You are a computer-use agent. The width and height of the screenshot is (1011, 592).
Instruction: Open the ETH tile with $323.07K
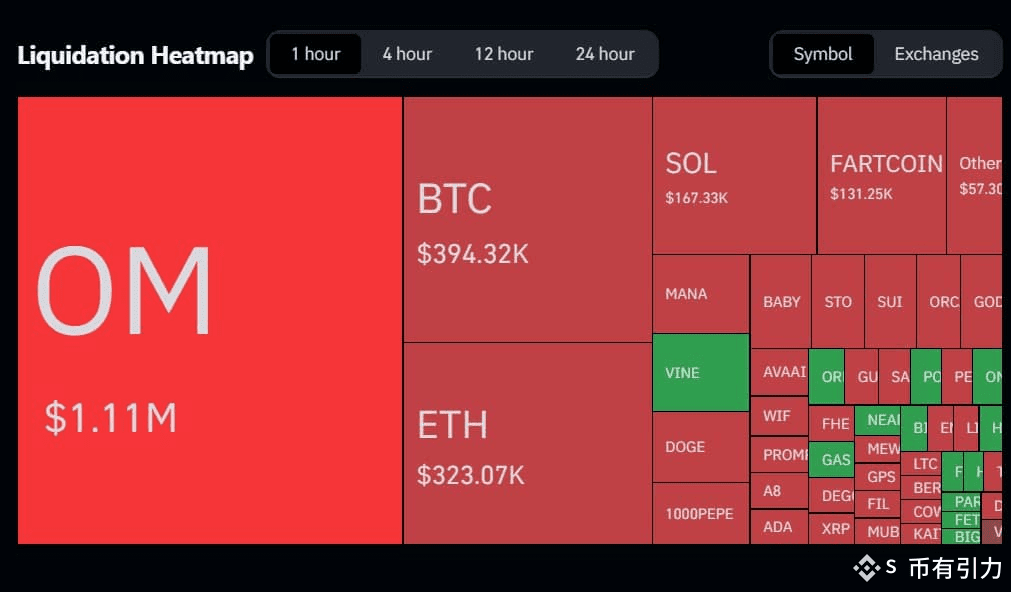point(527,440)
